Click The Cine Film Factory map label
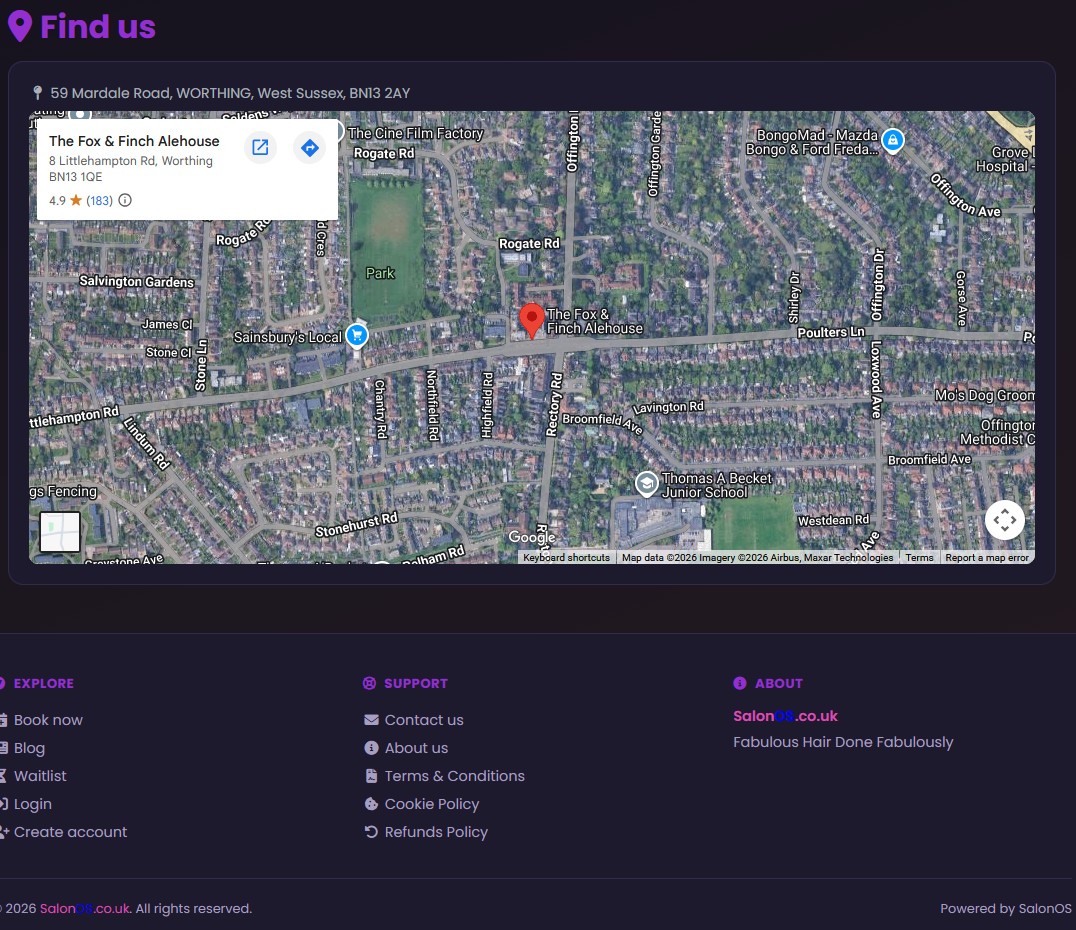Screen dimensions: 1076x930 tap(415, 133)
